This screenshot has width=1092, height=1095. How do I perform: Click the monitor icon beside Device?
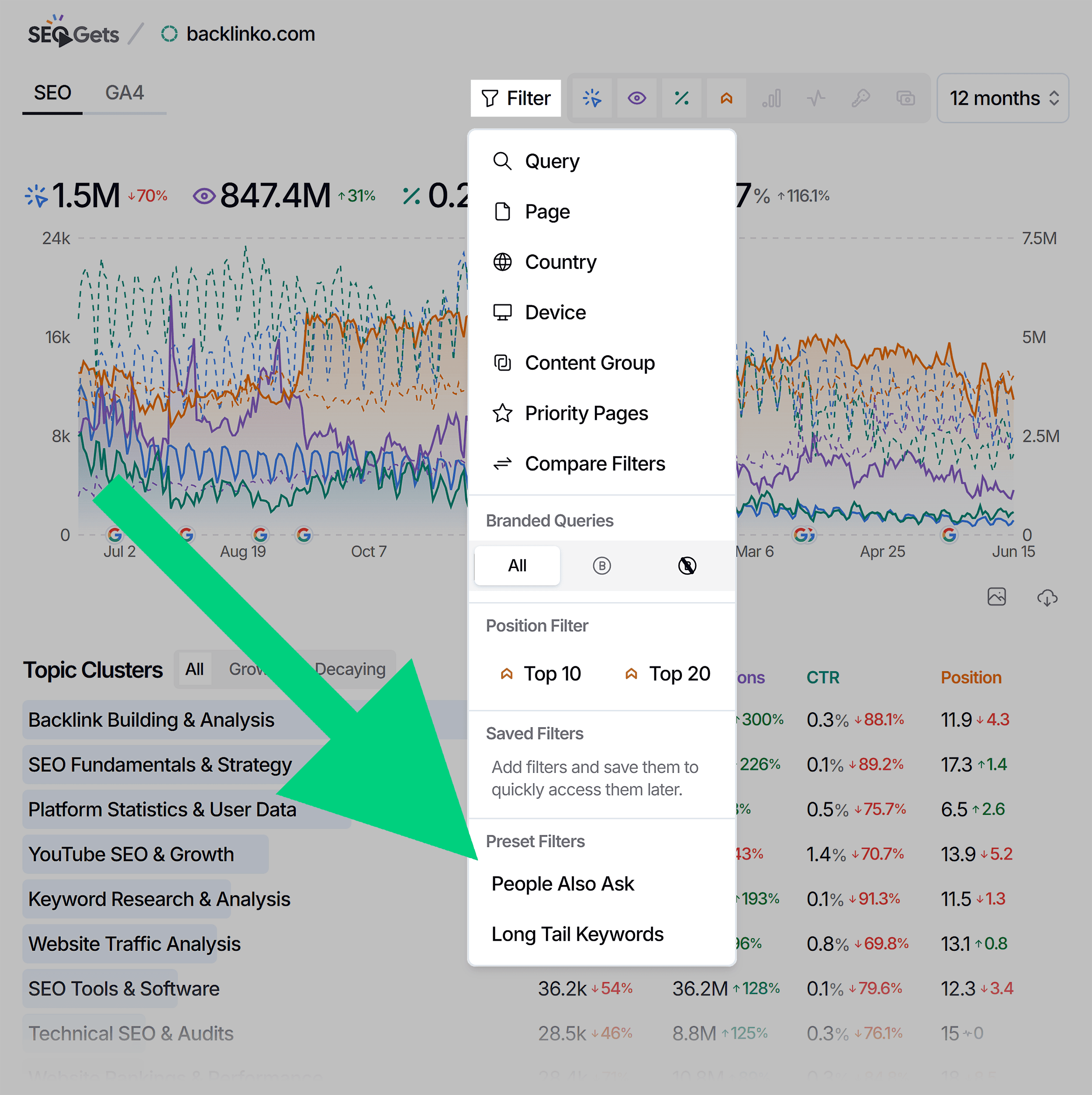502,313
